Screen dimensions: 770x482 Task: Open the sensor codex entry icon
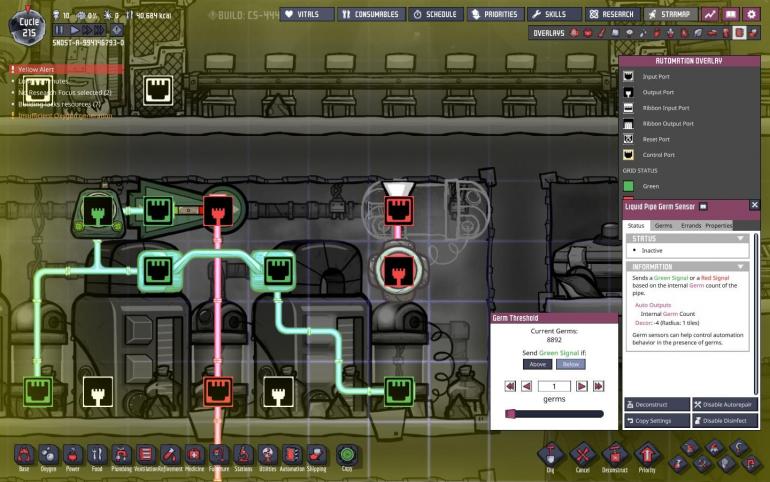[x=703, y=207]
